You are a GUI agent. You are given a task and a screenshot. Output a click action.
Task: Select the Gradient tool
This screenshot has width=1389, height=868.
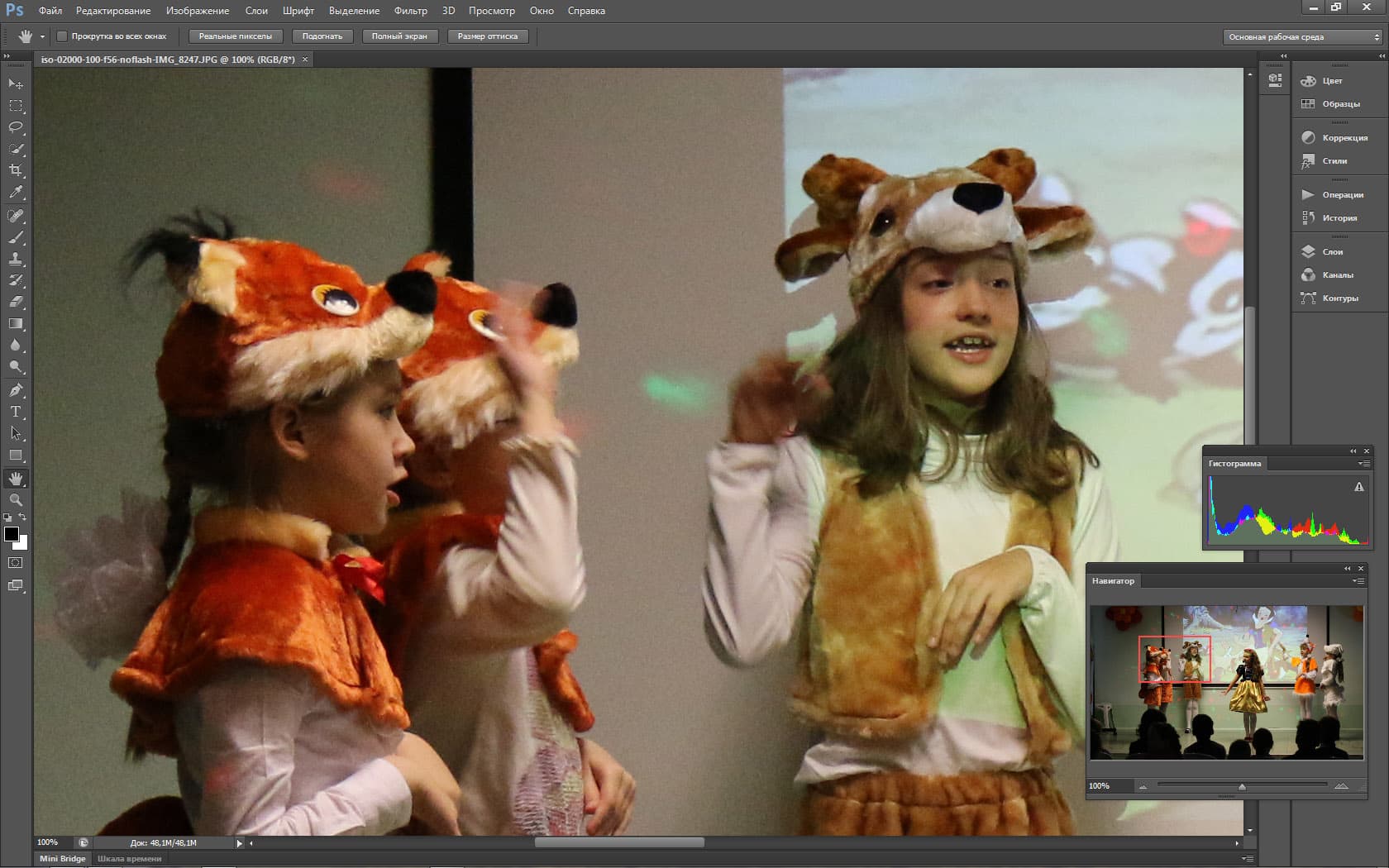pyautogui.click(x=16, y=323)
